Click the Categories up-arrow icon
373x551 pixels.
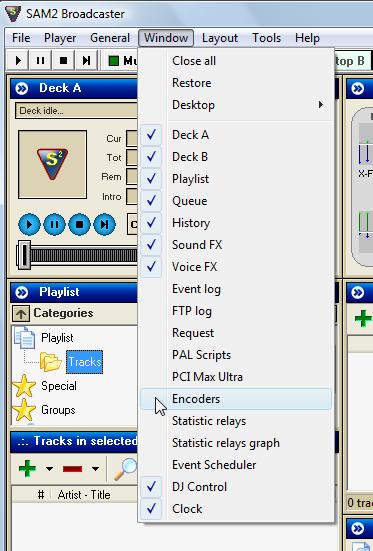coord(21,313)
